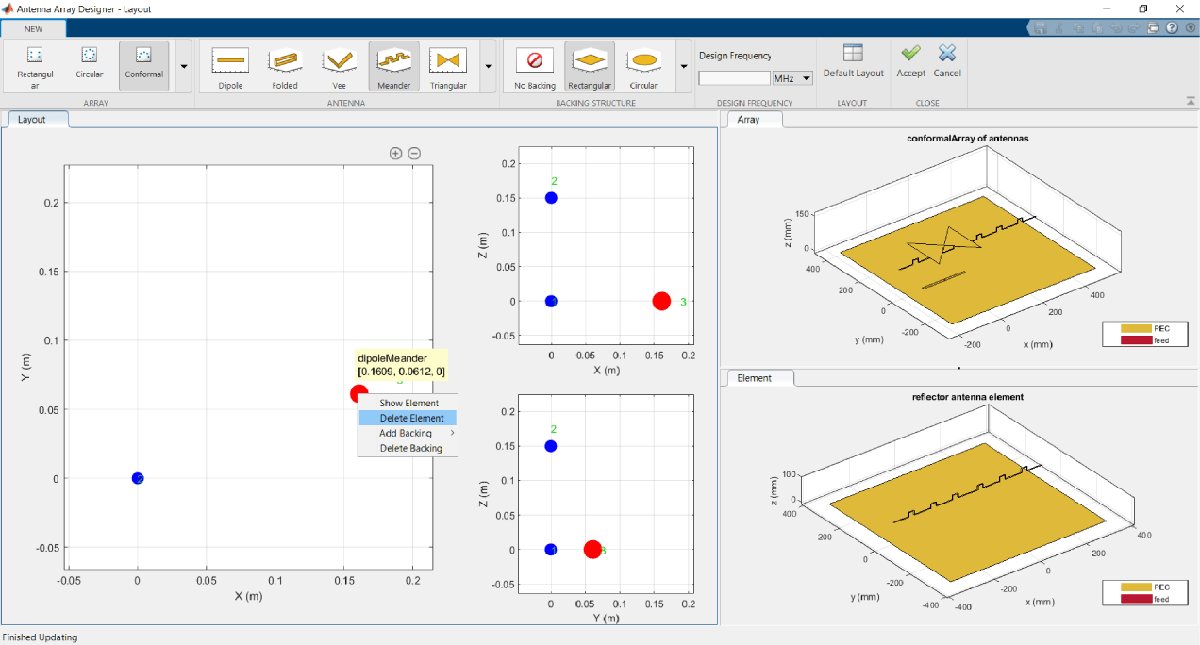Click feed legend swatch in Array plot

[x=1136, y=340]
